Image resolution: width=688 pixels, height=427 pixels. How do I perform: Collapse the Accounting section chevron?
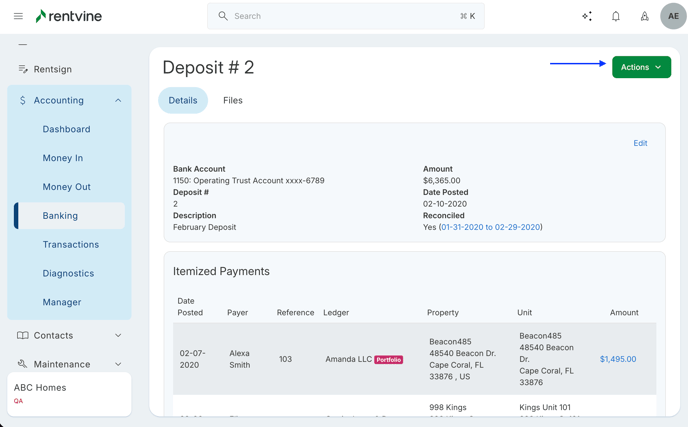coord(118,100)
